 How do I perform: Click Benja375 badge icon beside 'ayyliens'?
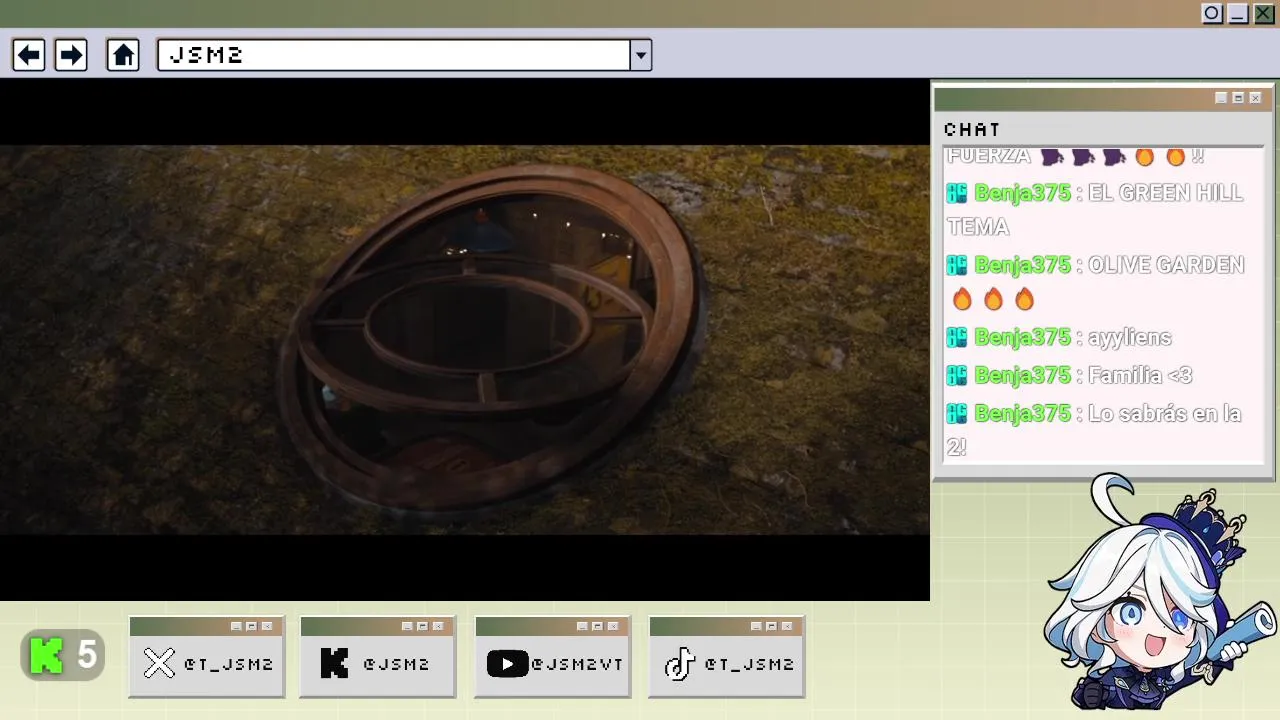point(957,337)
